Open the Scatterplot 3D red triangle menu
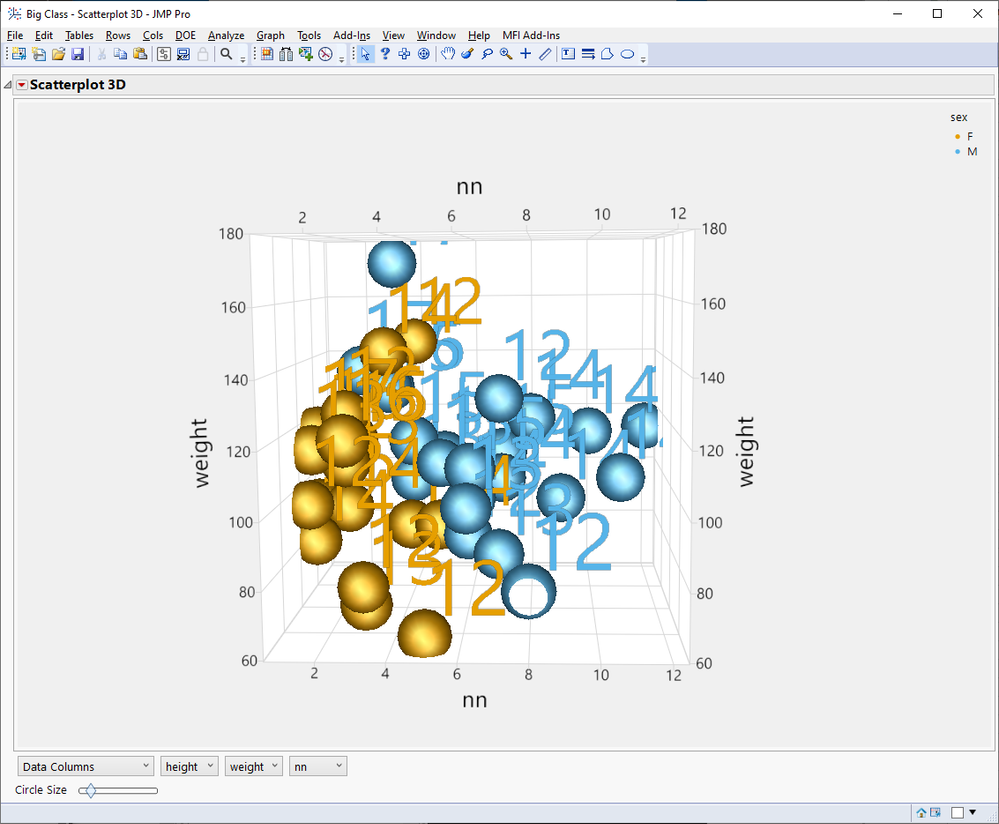 21,85
